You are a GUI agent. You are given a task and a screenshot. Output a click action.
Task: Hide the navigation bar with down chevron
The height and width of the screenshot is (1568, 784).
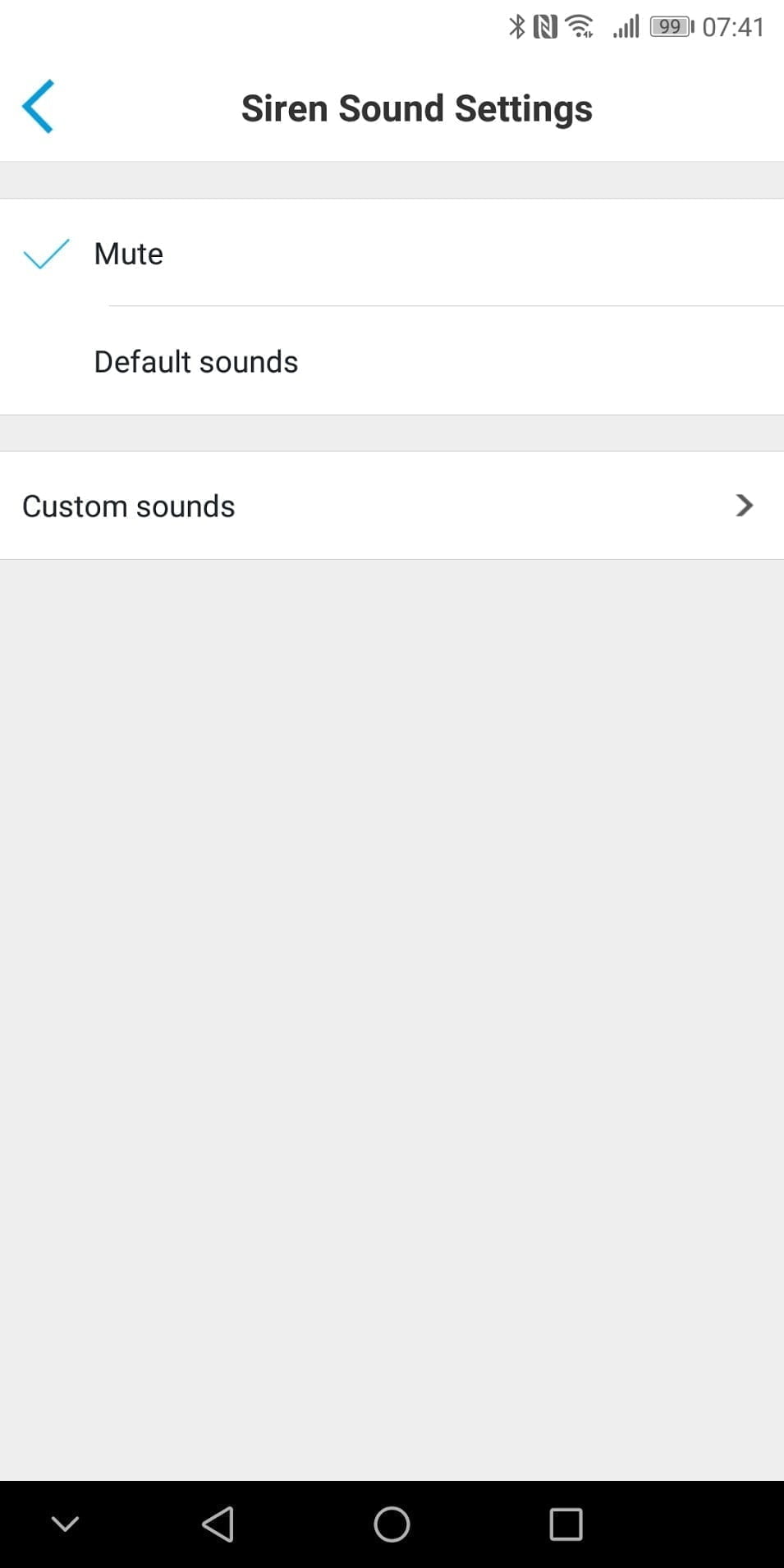65,1524
